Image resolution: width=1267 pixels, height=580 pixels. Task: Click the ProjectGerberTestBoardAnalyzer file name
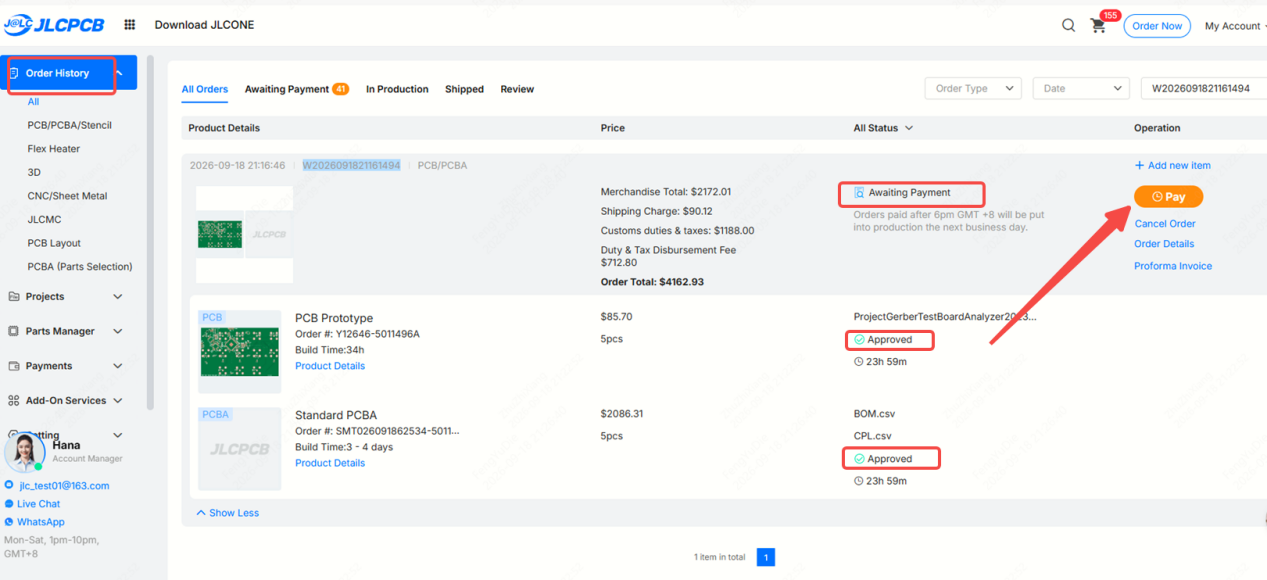click(945, 317)
